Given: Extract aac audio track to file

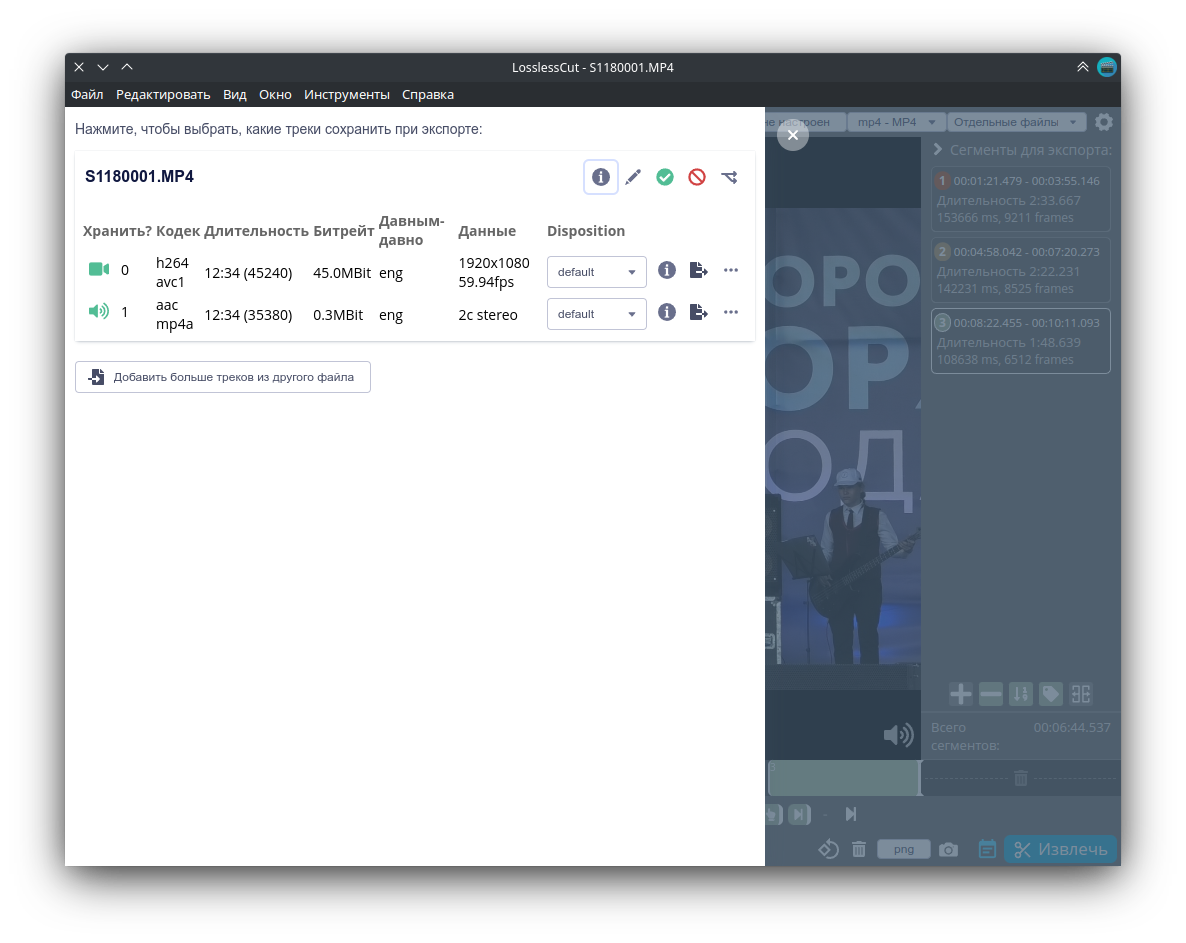Looking at the screenshot, I should [699, 312].
